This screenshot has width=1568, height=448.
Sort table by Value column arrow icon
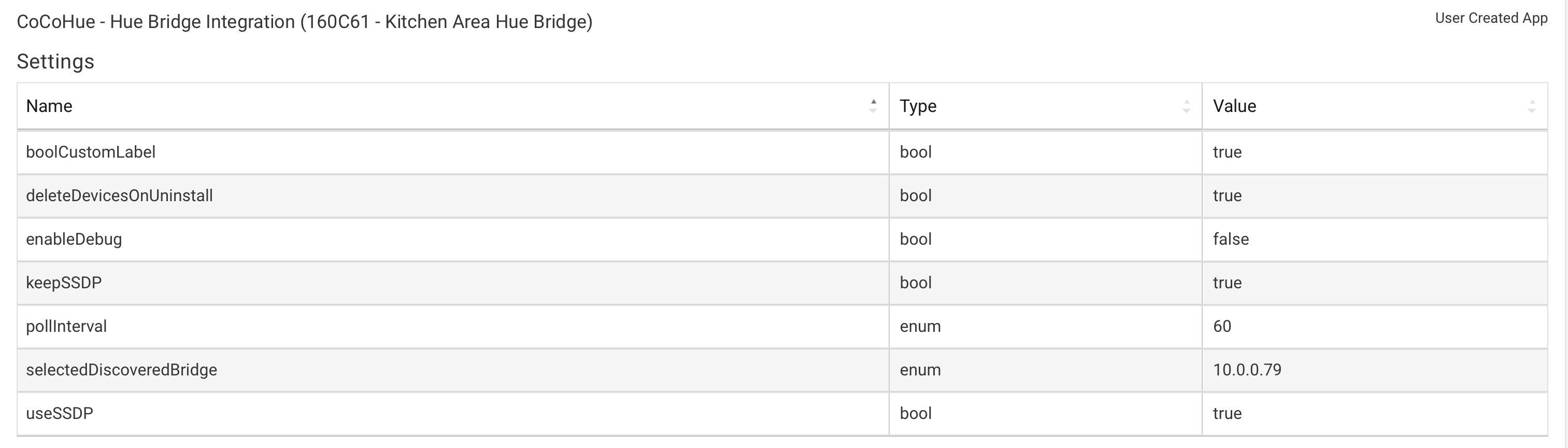tap(1532, 106)
